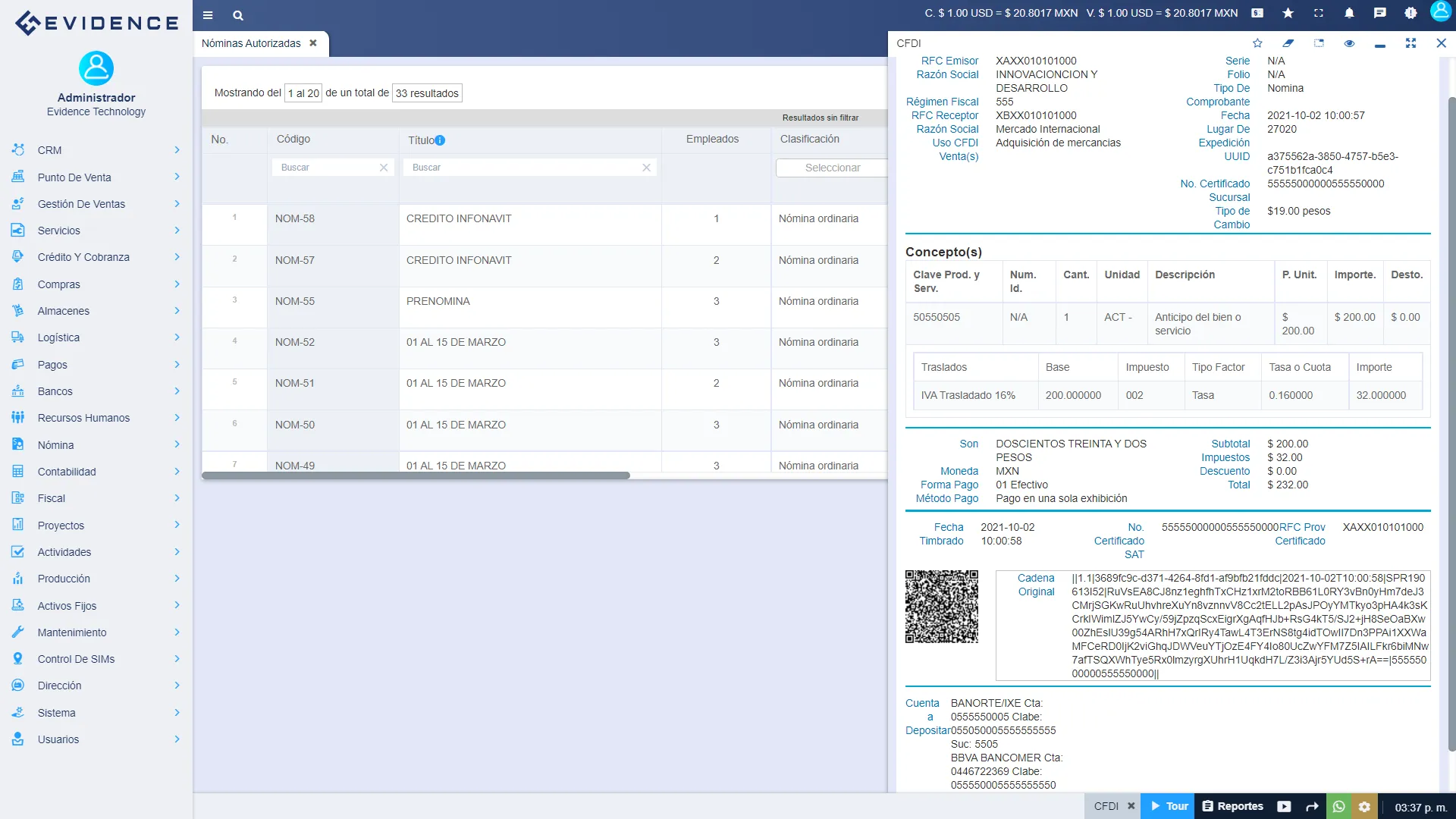Open the search magnifier in top bar
Screen dimensions: 1456x819
pos(238,15)
